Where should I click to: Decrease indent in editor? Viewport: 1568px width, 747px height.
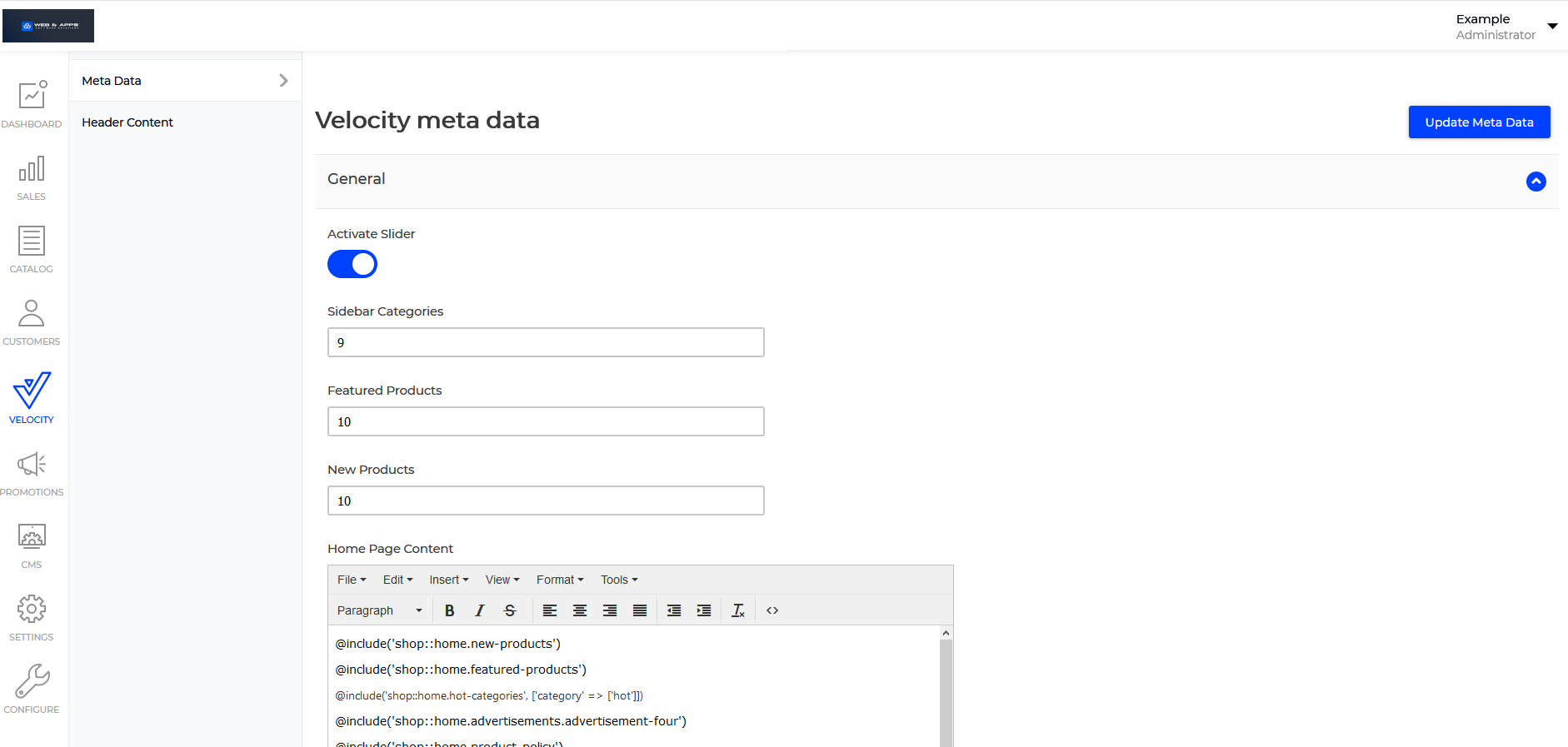click(674, 610)
